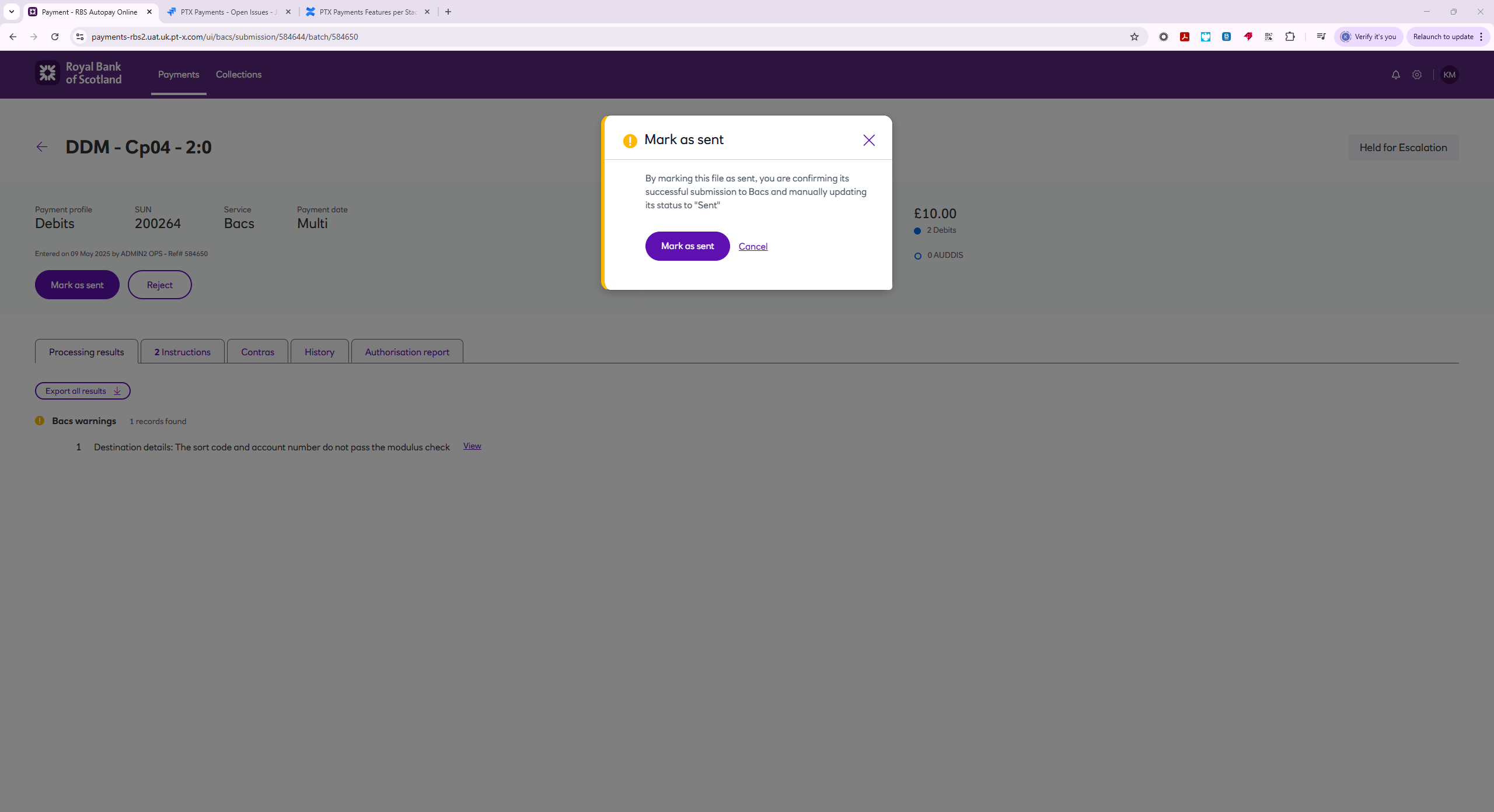1494x812 pixels.
Task: View the modulus check warning details
Action: coord(472,446)
